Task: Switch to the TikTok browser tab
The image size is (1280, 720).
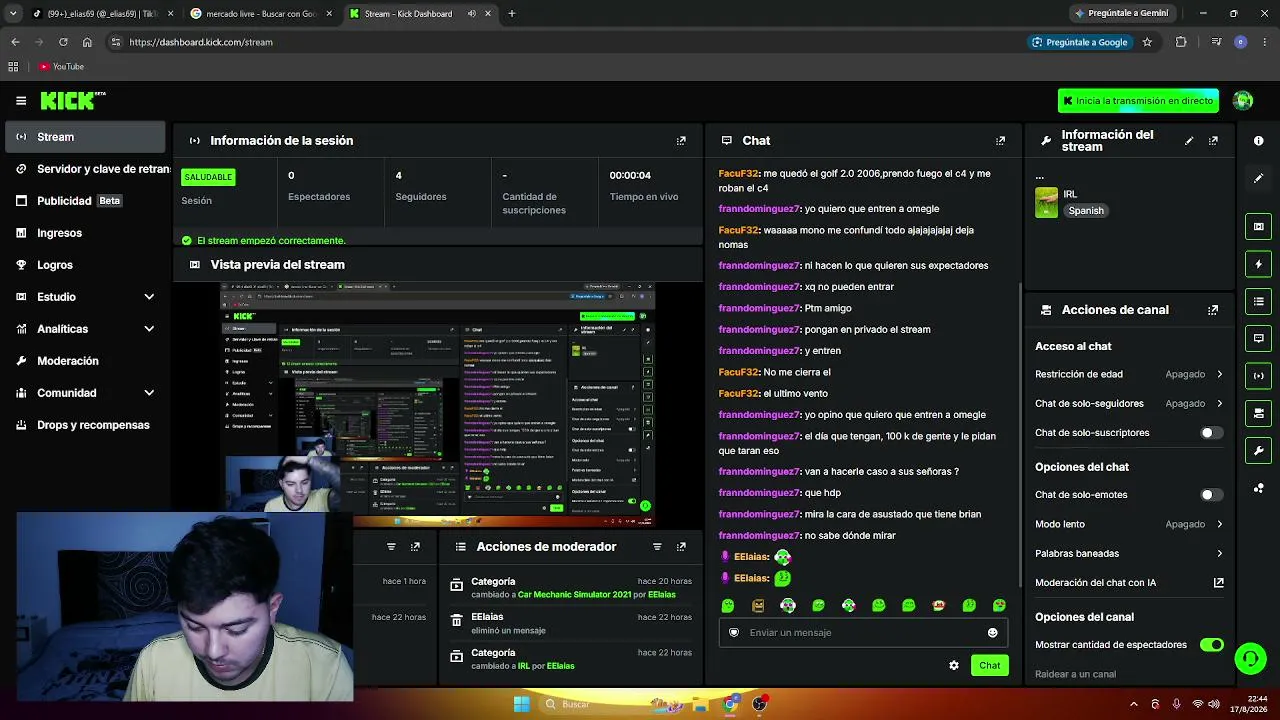Action: (x=103, y=14)
